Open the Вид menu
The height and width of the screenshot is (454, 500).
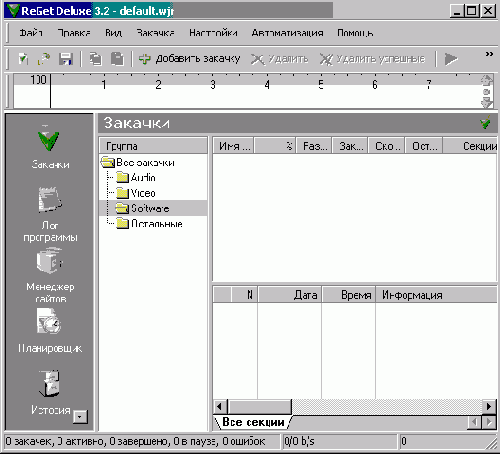click(x=113, y=33)
